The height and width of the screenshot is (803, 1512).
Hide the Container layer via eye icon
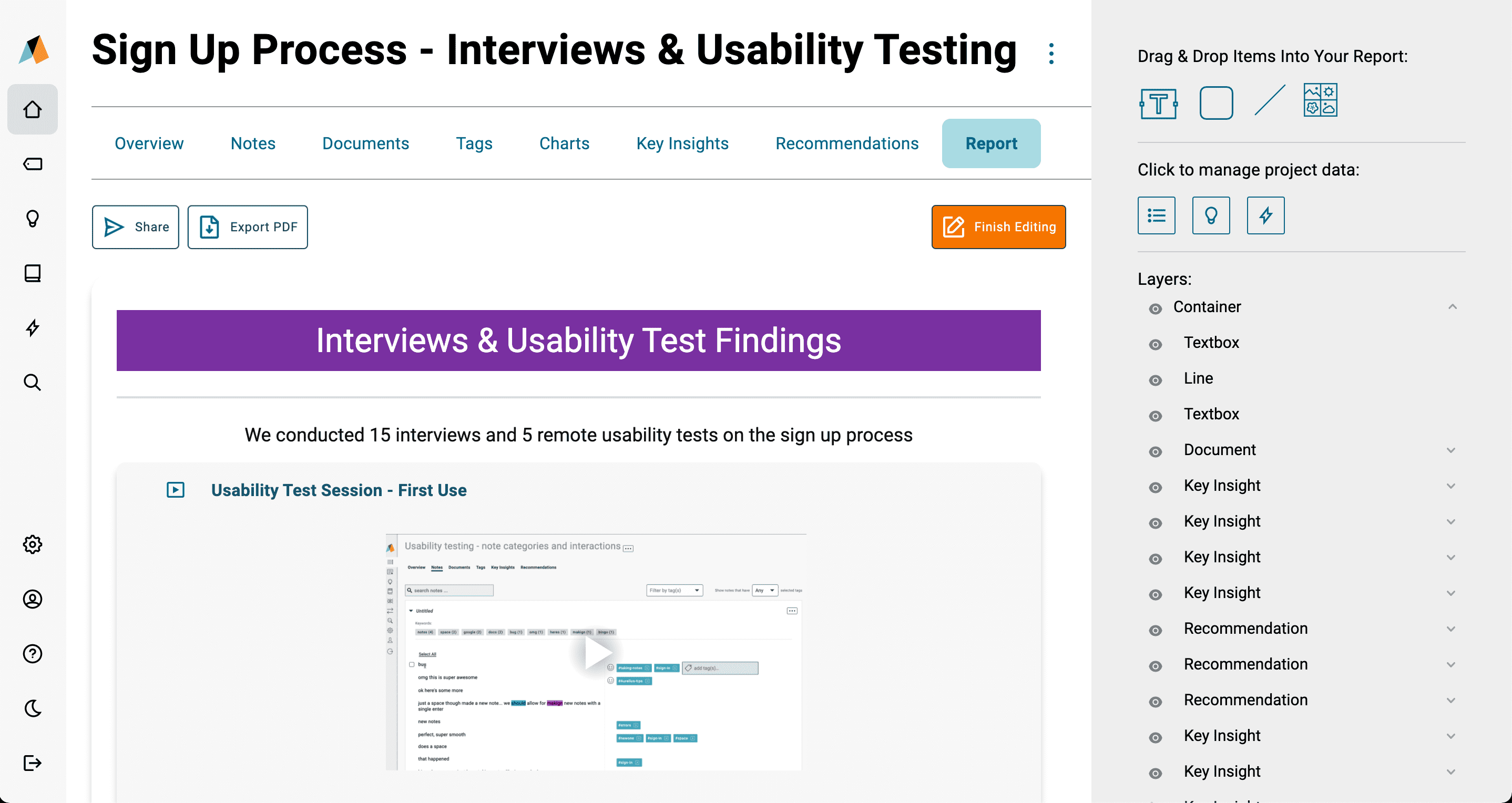[1155, 308]
